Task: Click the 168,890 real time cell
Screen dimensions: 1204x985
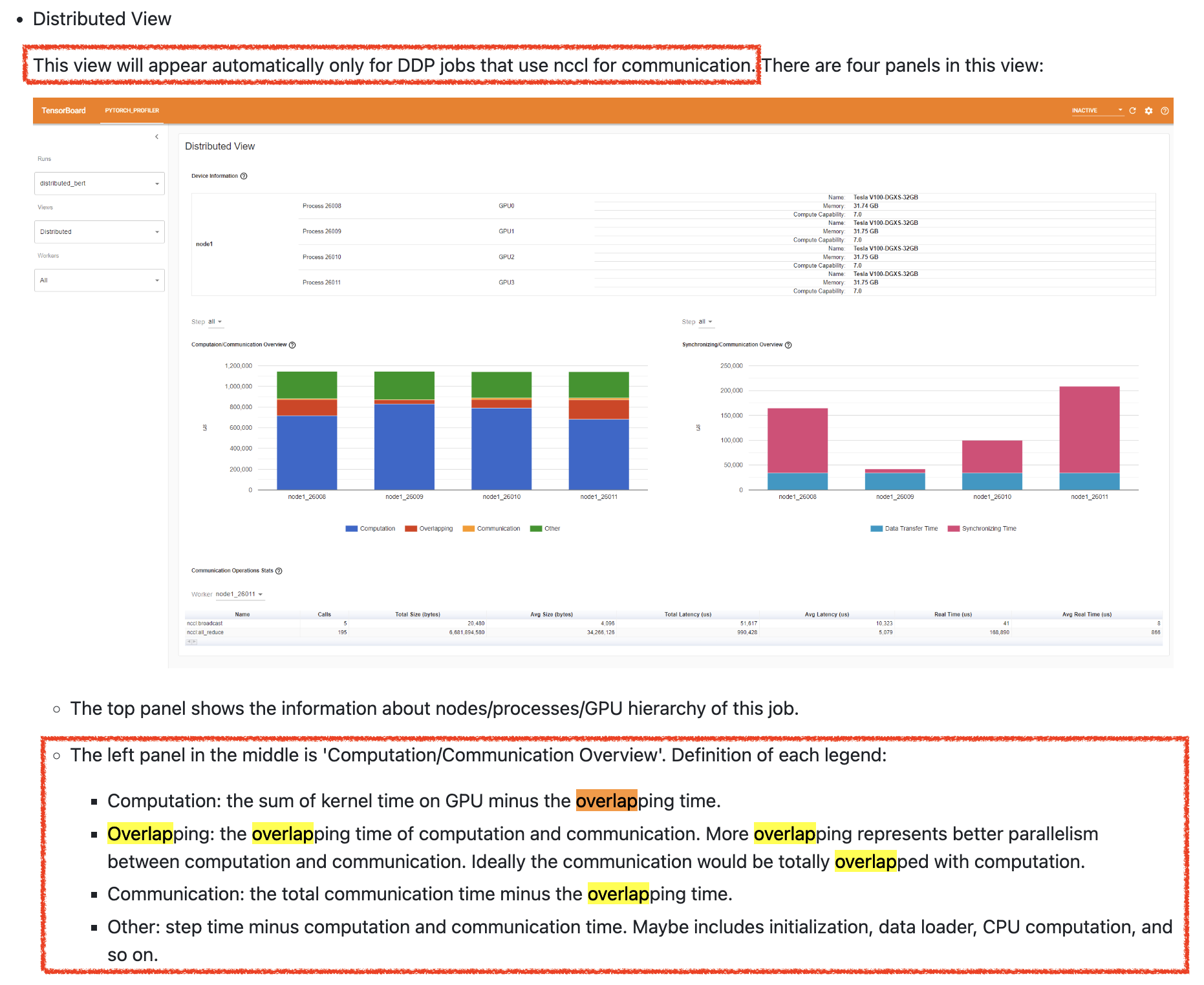Action: [x=999, y=633]
